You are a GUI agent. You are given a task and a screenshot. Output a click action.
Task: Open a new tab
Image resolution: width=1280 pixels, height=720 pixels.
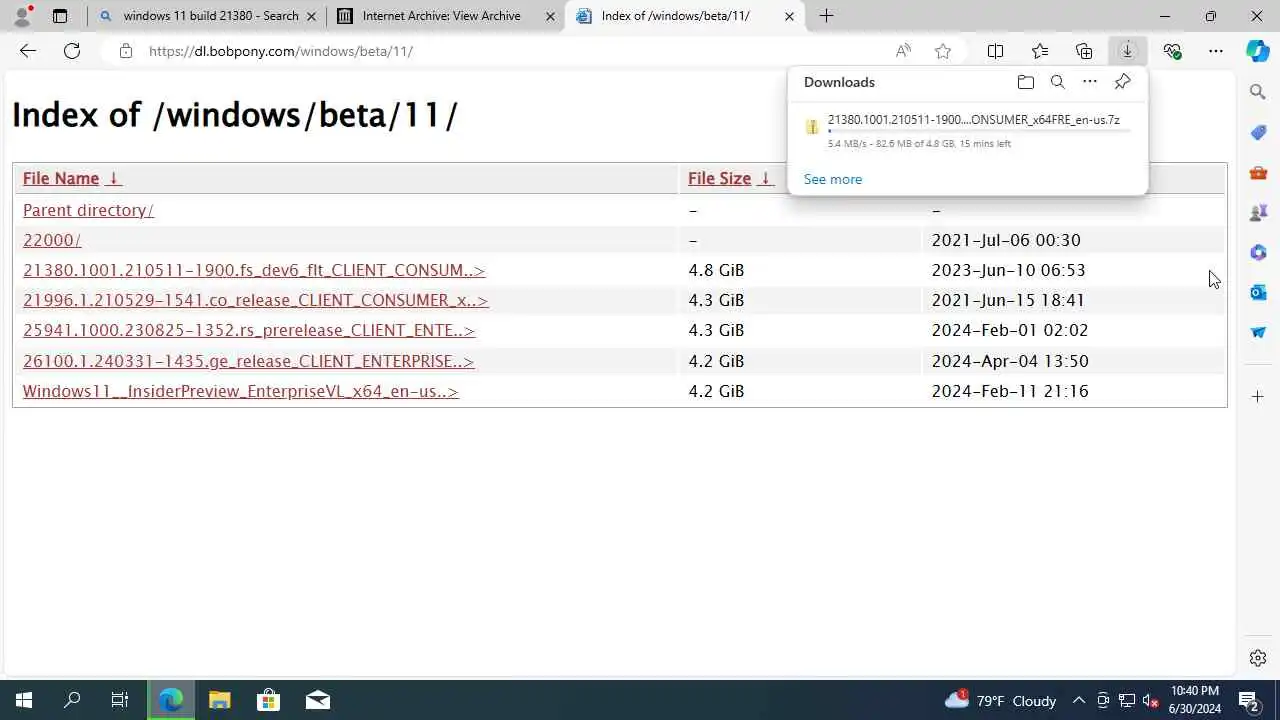(826, 16)
